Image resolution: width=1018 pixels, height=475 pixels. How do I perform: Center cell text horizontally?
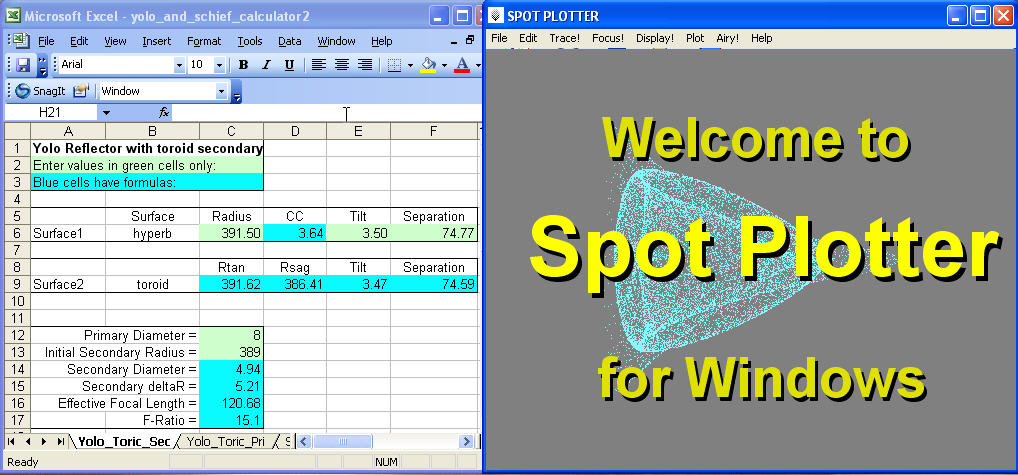341,65
